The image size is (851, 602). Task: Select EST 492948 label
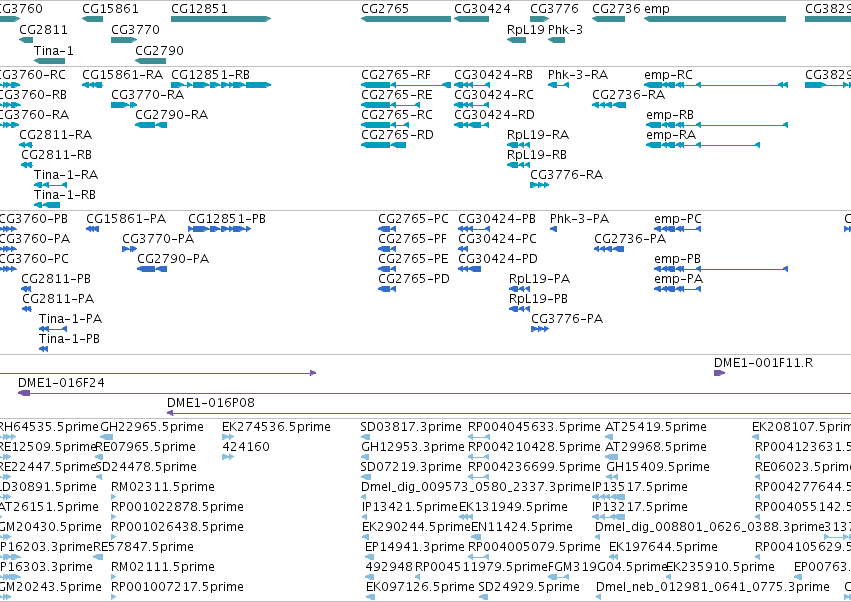[x=389, y=567]
